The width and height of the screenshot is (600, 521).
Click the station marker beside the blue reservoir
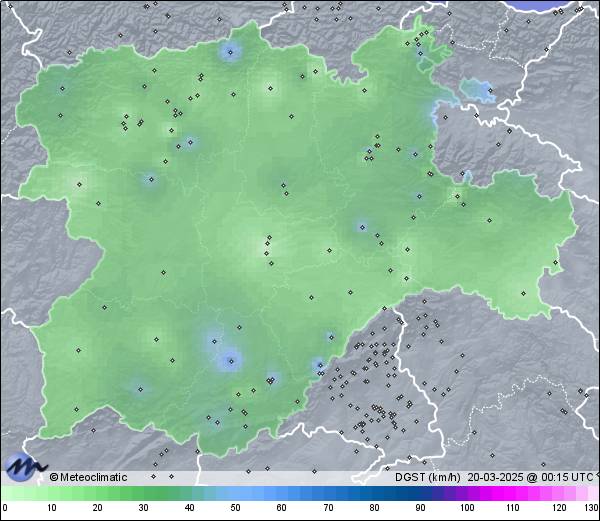[490, 90]
